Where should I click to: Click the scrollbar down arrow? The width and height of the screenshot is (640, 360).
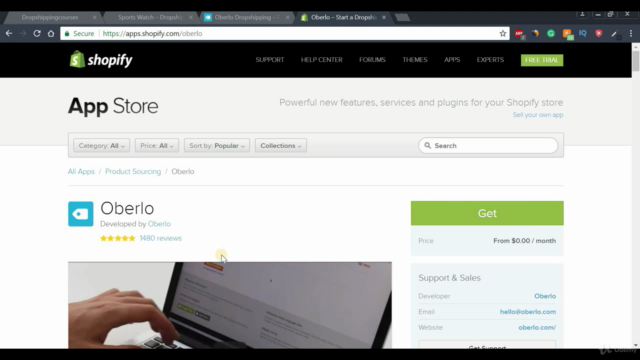click(x=636, y=345)
